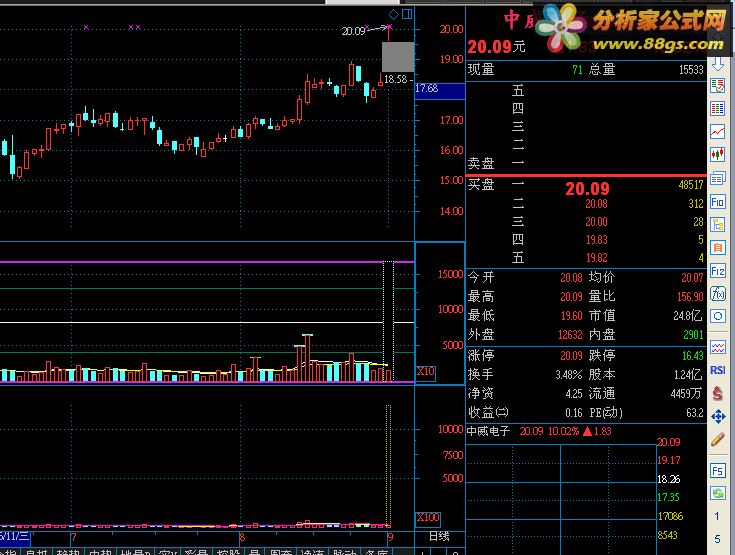Click the 均价 value 20.07

[x=692, y=278]
